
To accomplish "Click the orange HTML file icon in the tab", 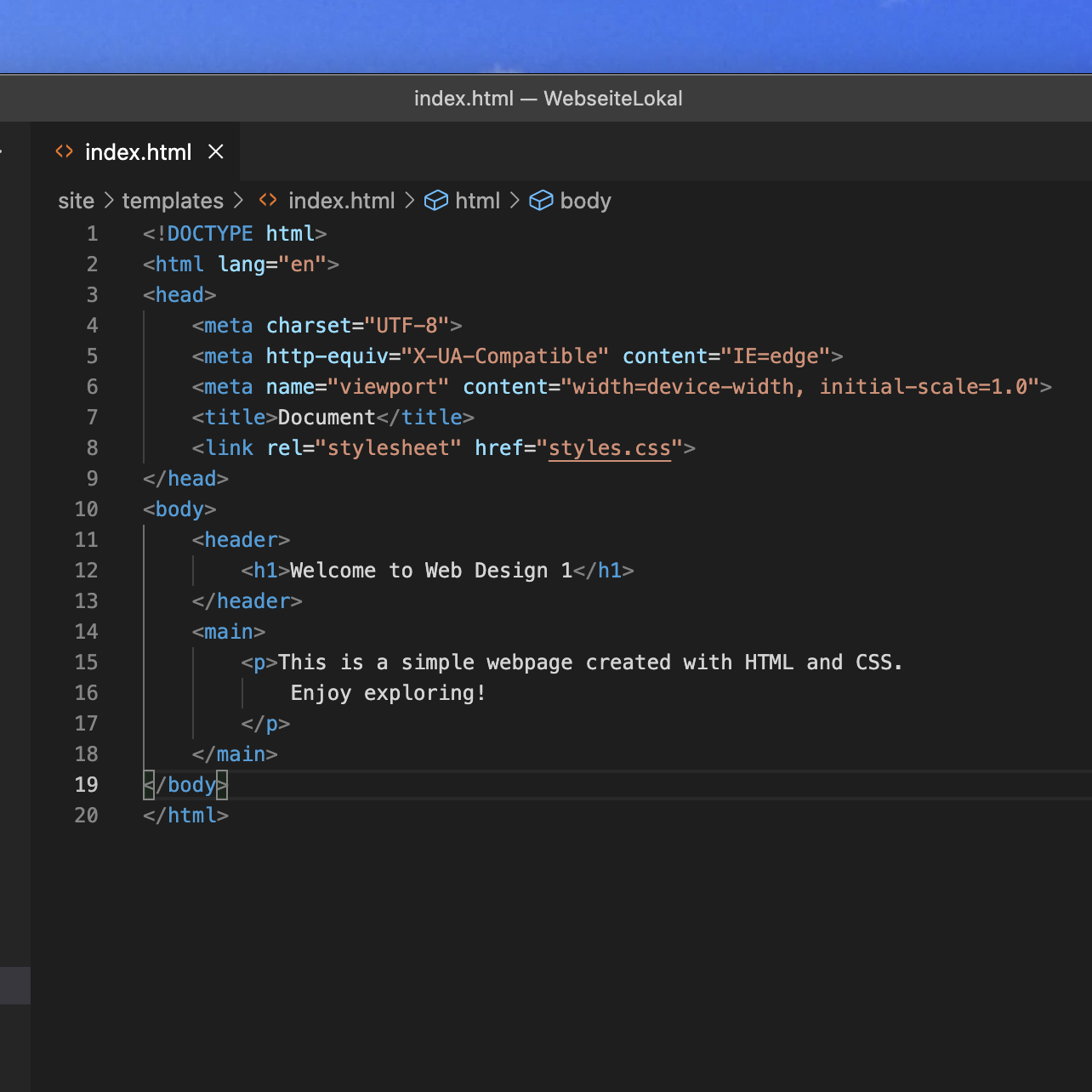I will click(65, 151).
